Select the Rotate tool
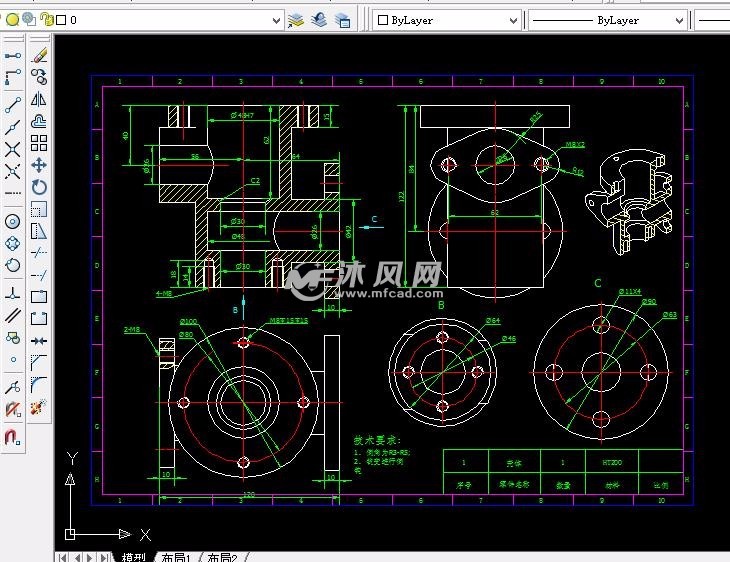The width and height of the screenshot is (730, 562). click(x=39, y=187)
